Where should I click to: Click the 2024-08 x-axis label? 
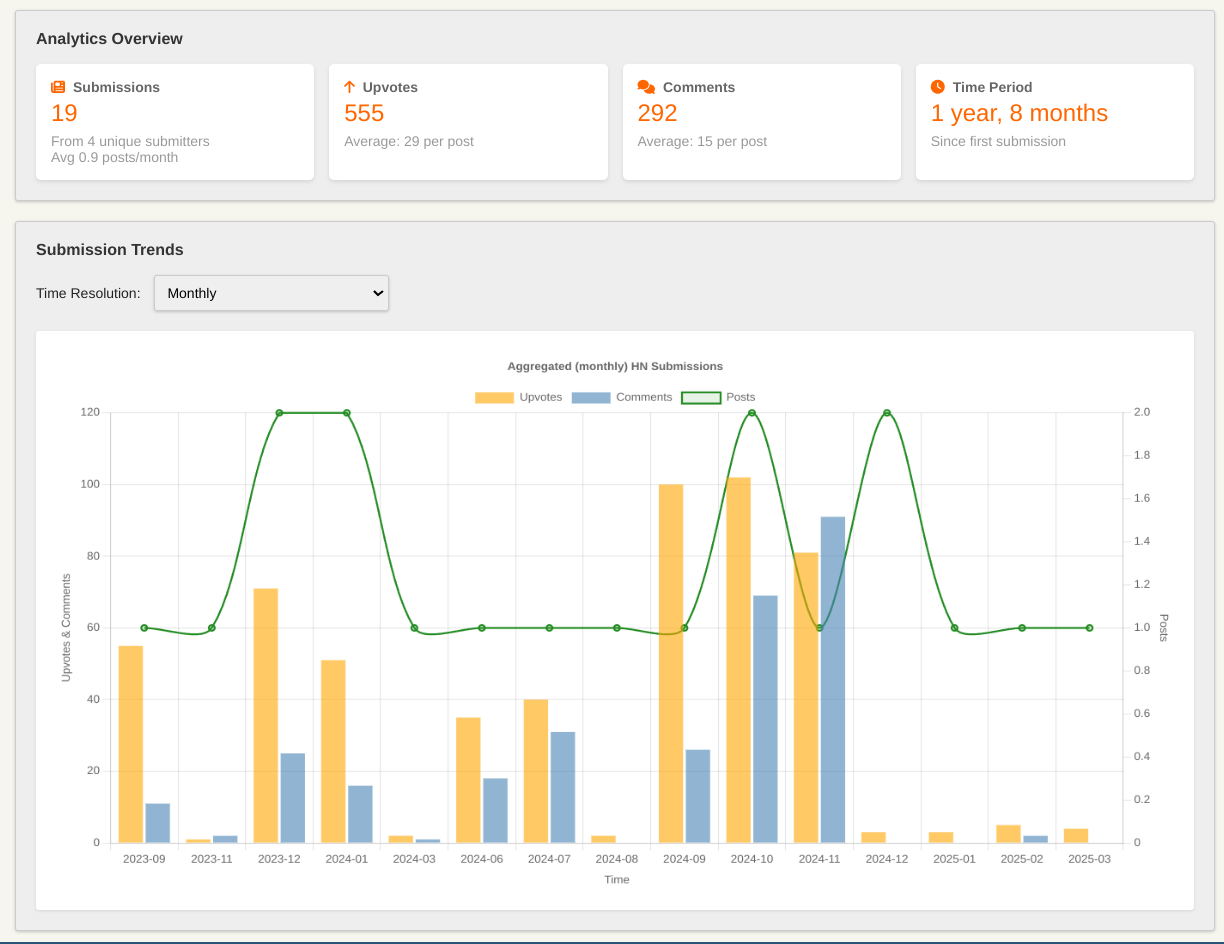click(617, 859)
